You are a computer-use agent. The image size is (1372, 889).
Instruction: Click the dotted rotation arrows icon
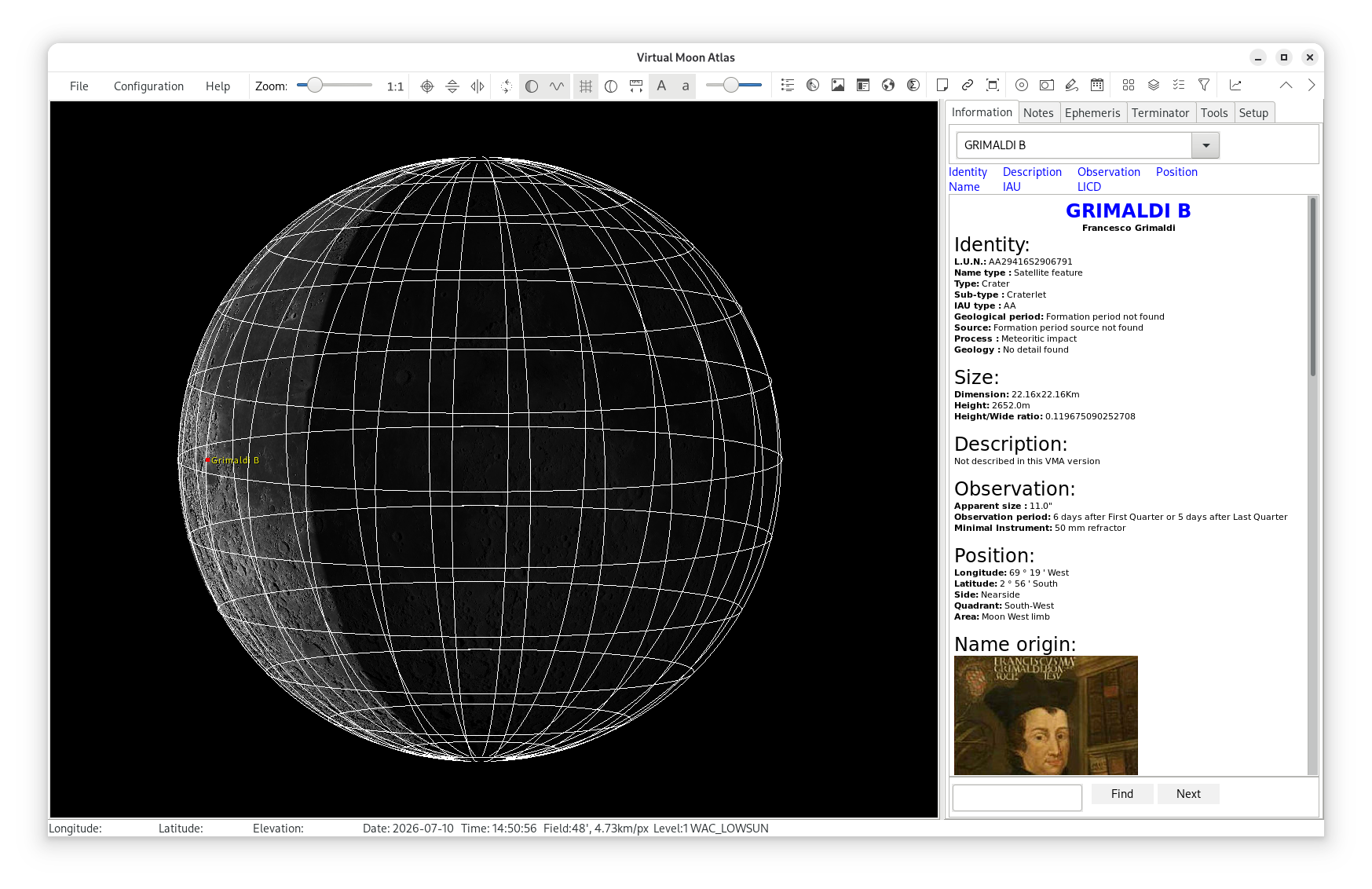coord(507,86)
